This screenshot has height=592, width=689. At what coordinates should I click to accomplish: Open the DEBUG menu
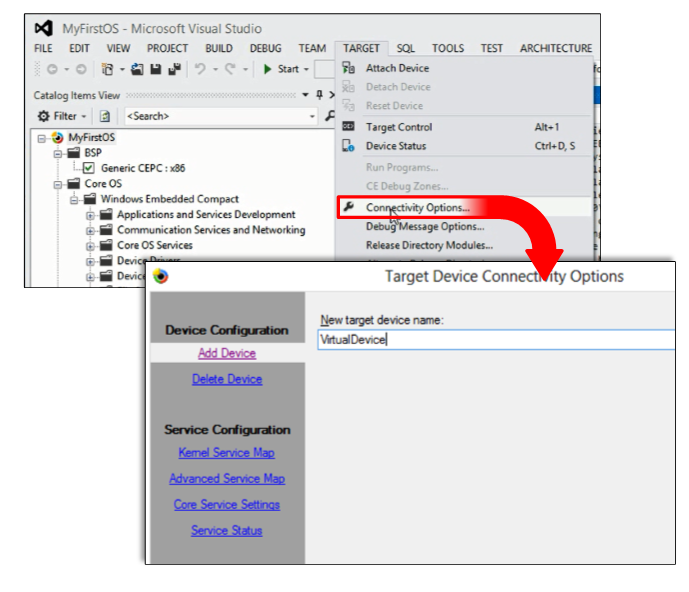265,48
